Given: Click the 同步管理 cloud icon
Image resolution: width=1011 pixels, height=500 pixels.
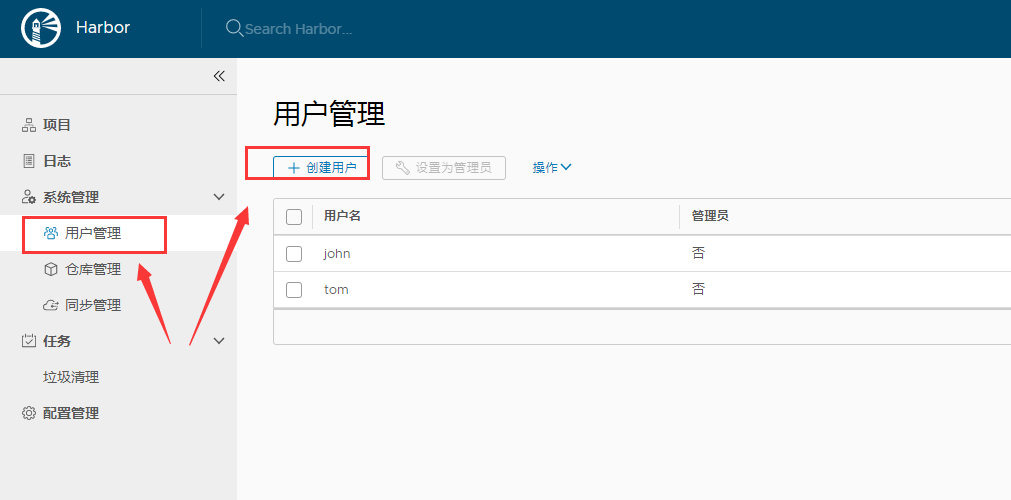Looking at the screenshot, I should click(x=50, y=305).
